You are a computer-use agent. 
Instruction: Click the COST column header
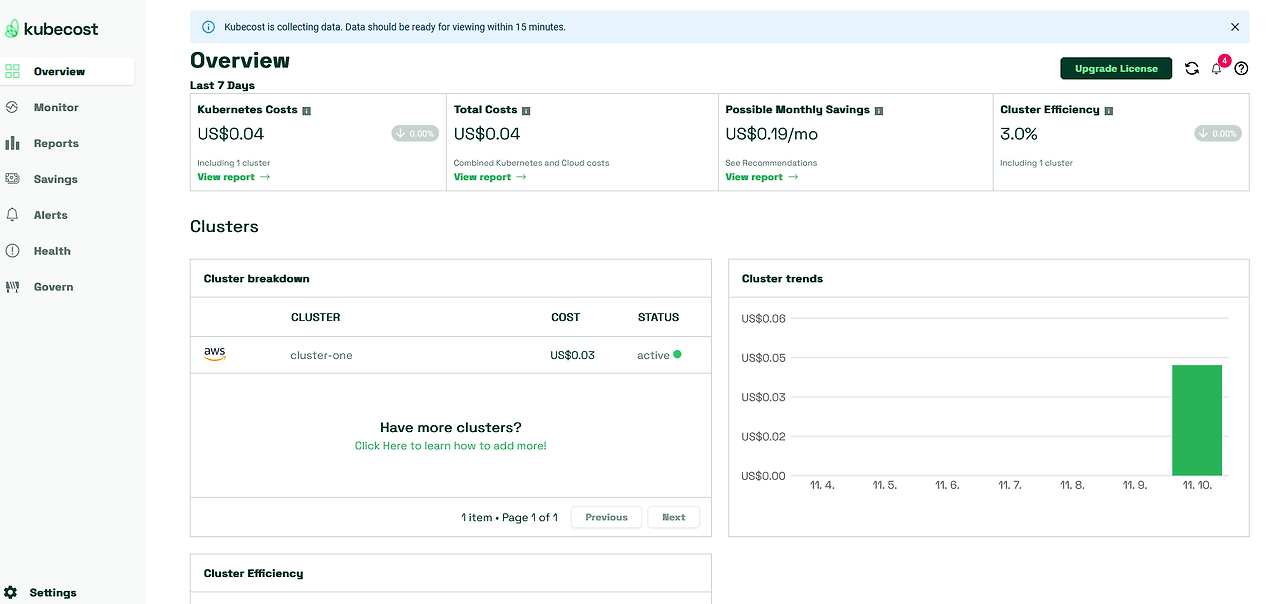[565, 317]
